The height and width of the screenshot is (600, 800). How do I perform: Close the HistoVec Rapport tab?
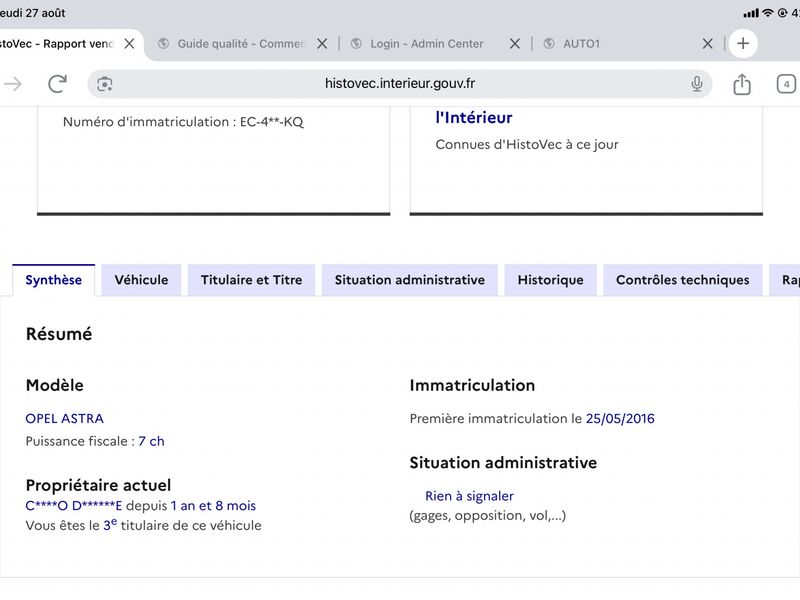[x=130, y=44]
